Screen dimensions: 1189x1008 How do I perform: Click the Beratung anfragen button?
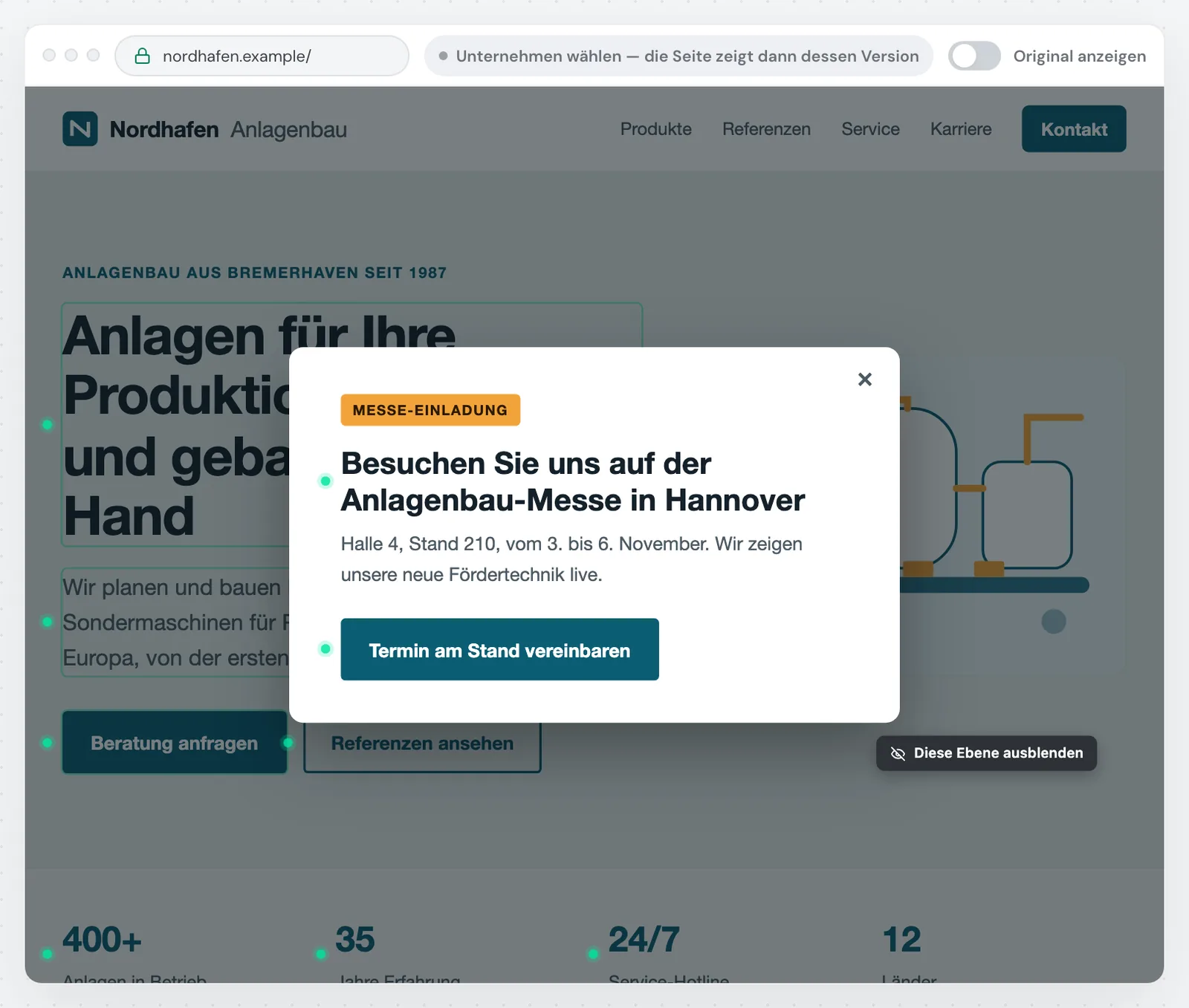coord(175,743)
